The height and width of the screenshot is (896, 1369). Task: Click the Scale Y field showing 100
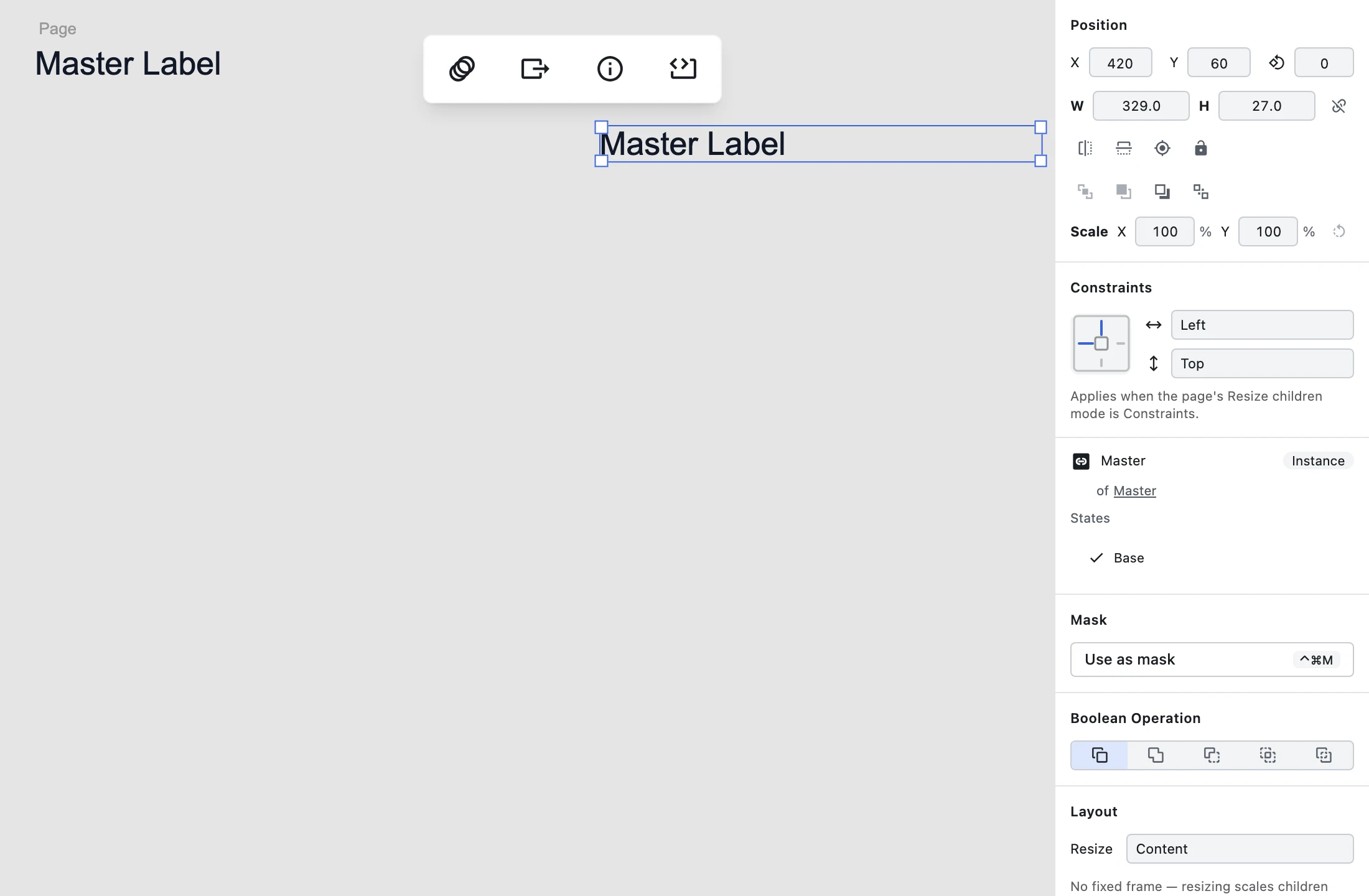click(x=1268, y=231)
